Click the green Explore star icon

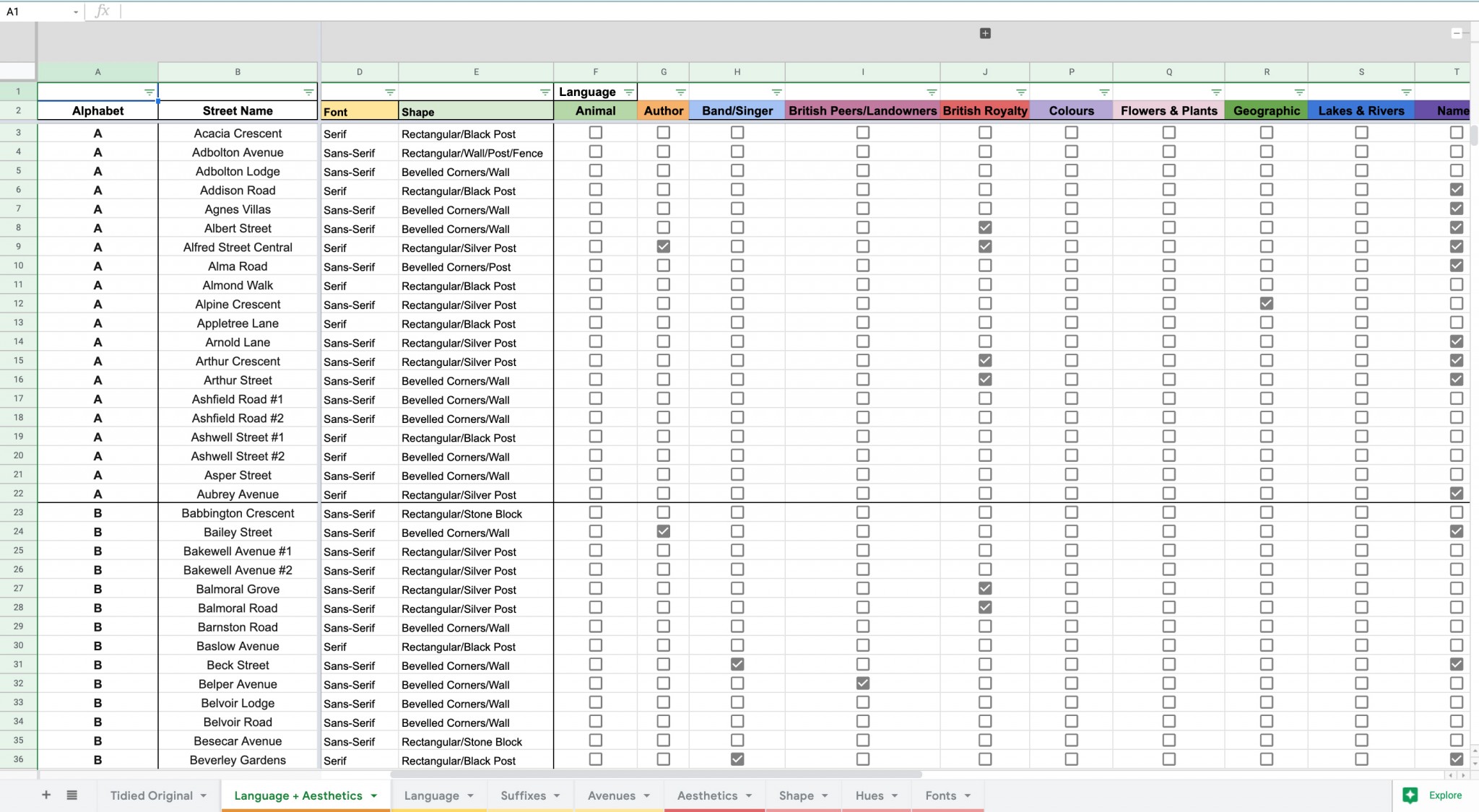pos(1410,795)
